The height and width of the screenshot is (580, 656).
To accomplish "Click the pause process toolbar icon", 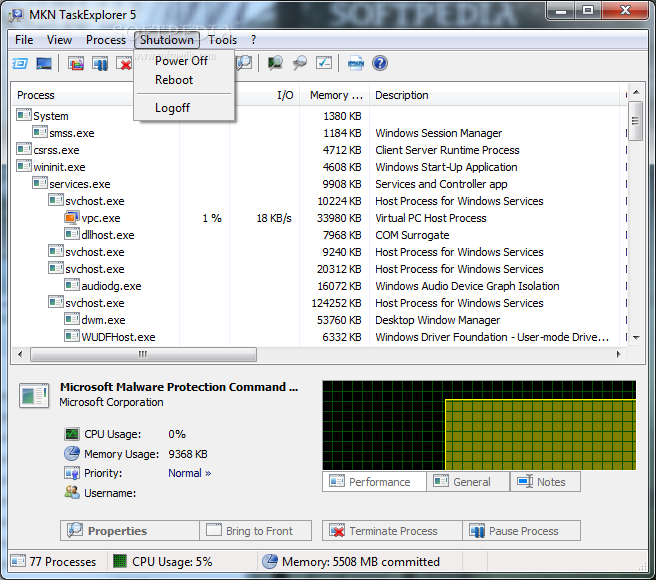I will 100,64.
